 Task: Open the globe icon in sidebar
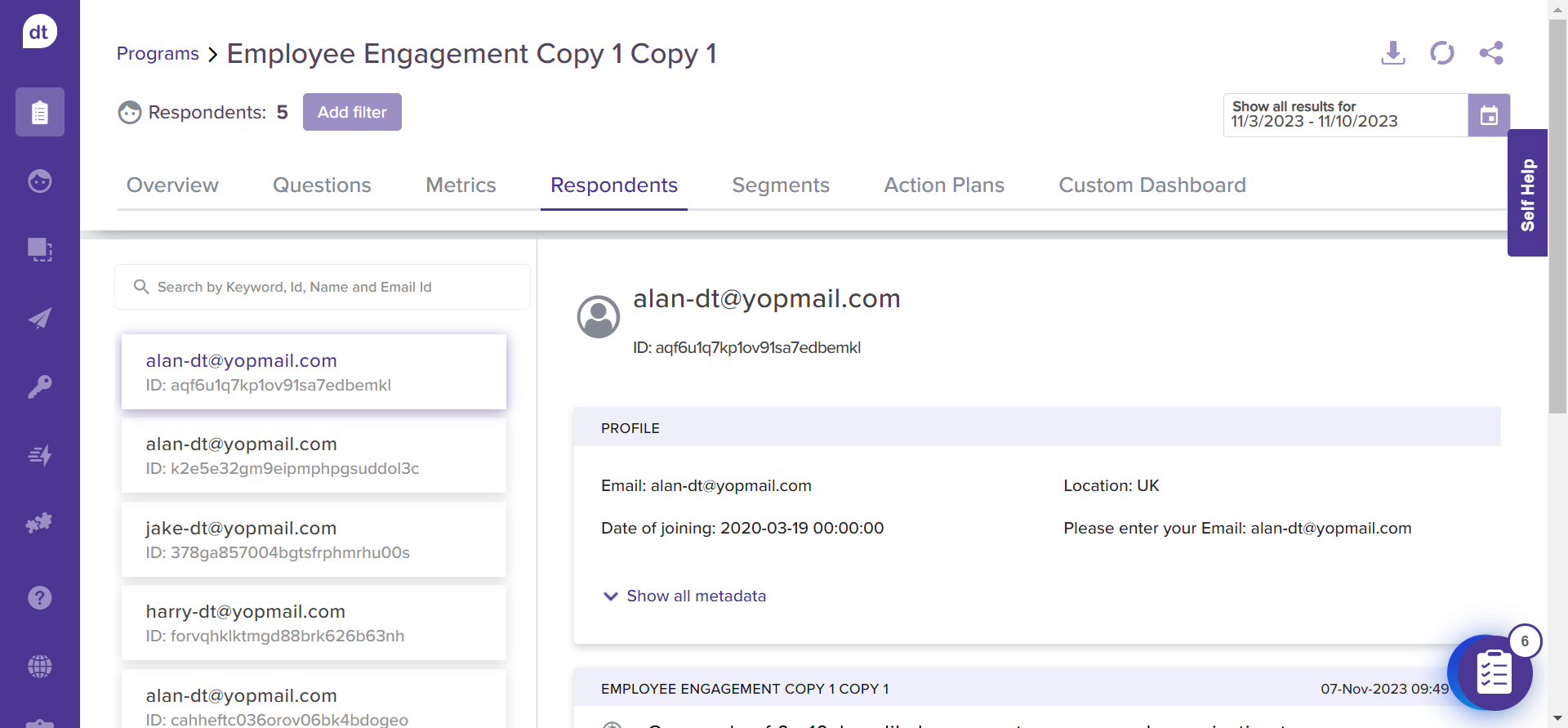[x=39, y=666]
